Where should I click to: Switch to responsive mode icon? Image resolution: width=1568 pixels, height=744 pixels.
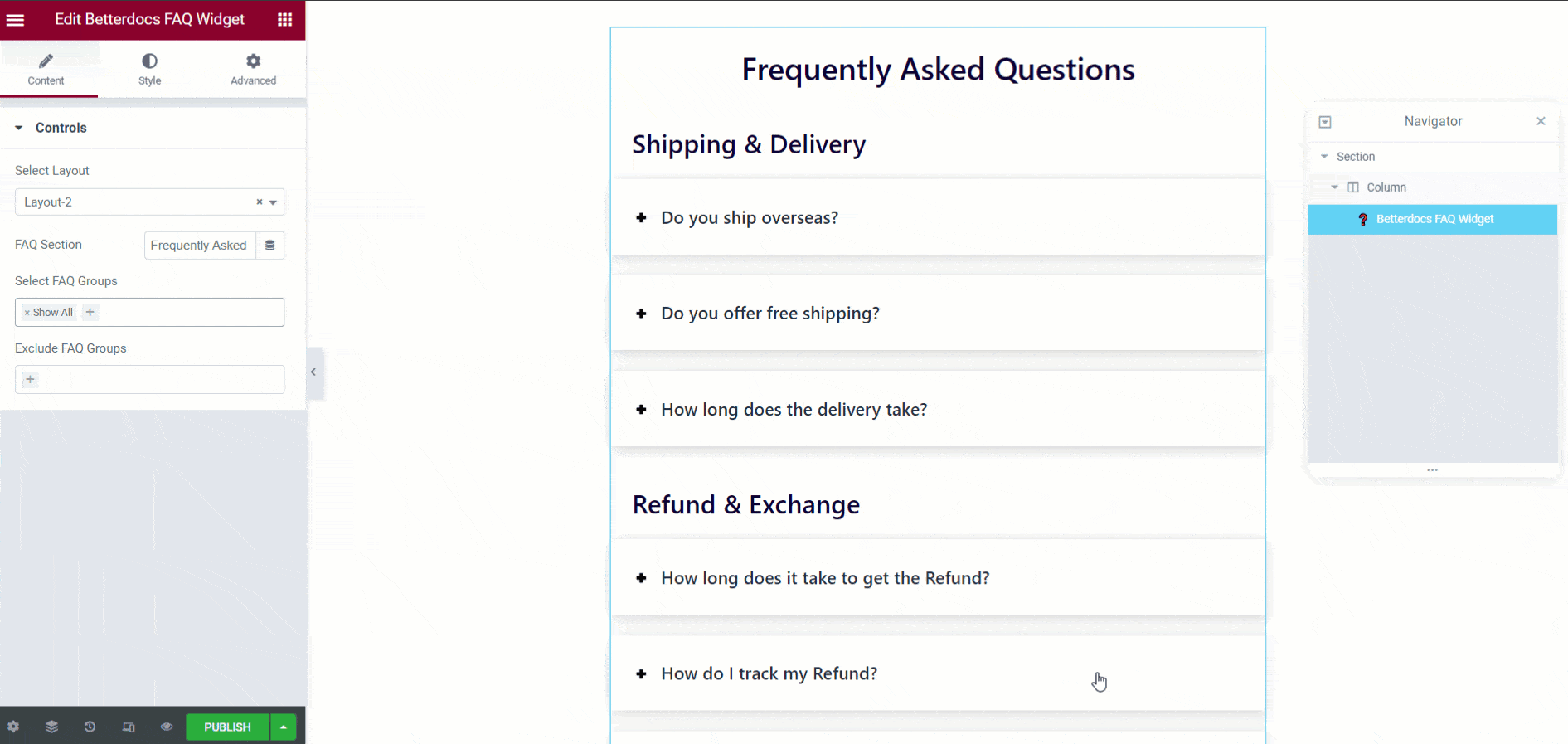tap(129, 727)
